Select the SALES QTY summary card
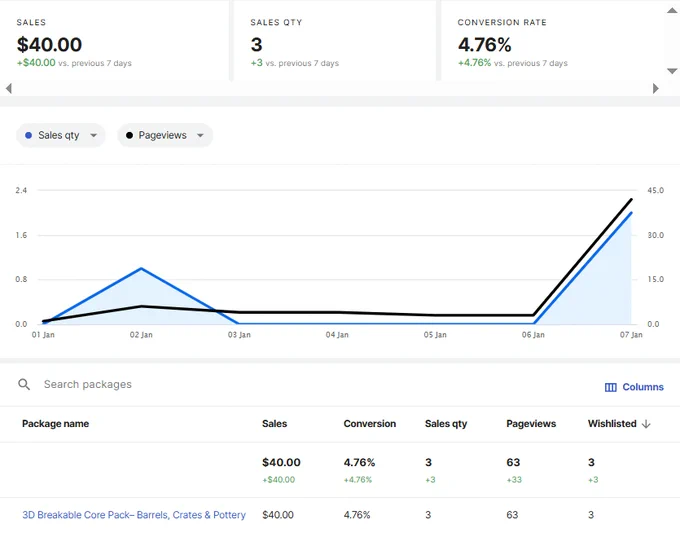The width and height of the screenshot is (680, 533). click(334, 41)
